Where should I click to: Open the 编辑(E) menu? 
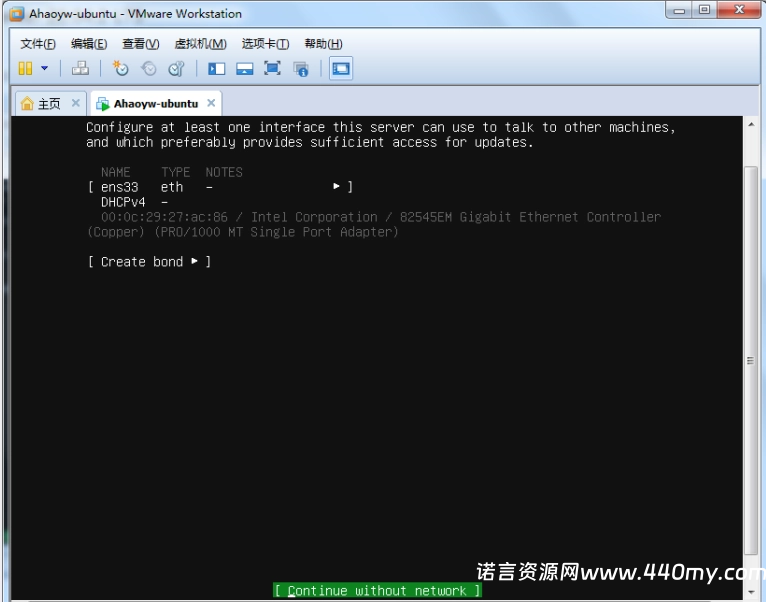89,44
